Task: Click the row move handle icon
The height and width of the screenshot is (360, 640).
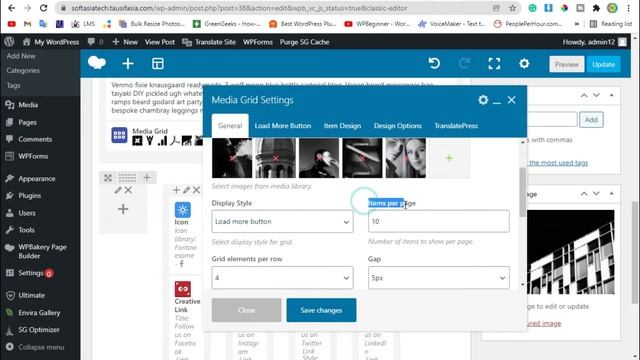Action: click(108, 178)
